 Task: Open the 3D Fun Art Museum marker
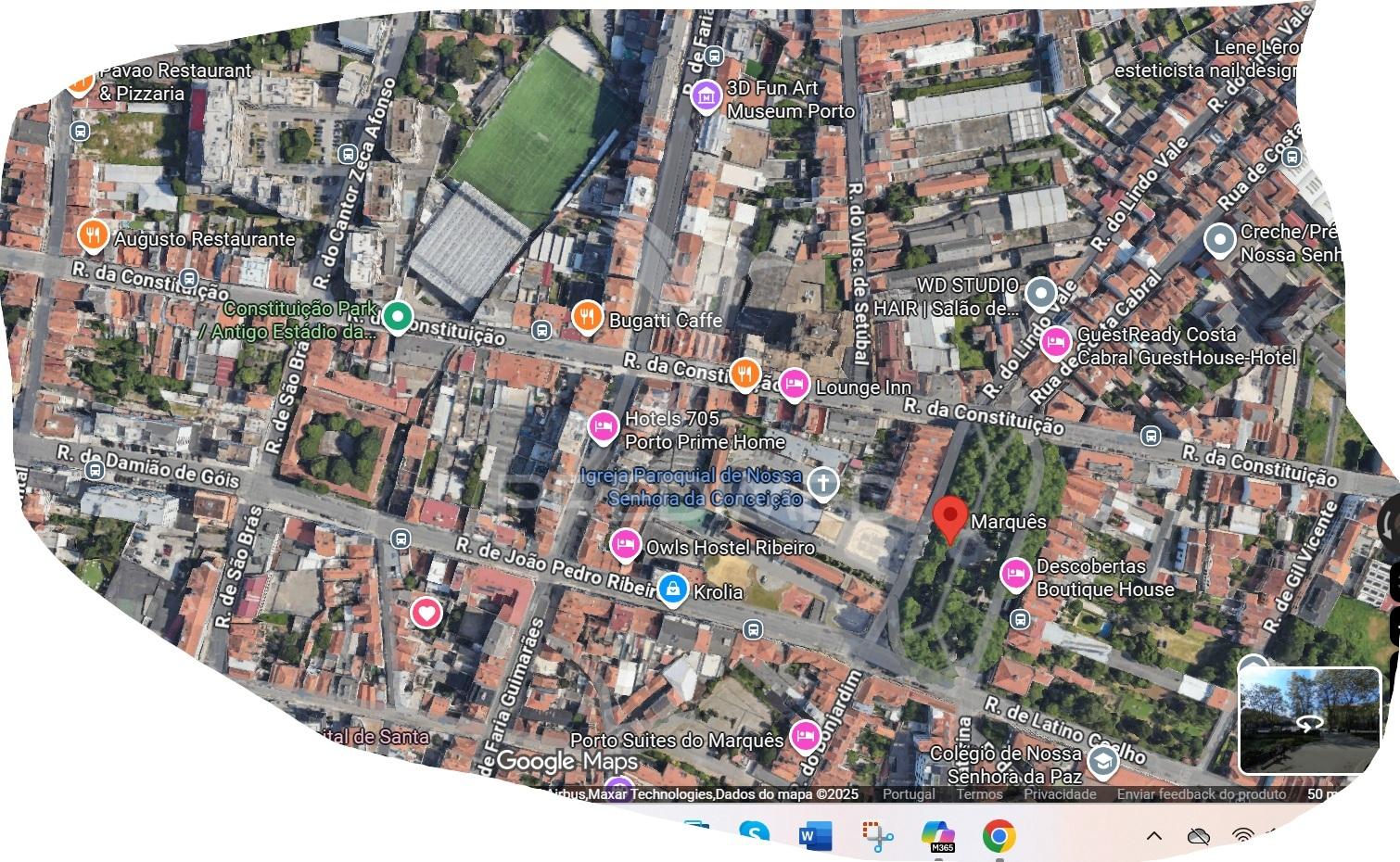706,95
